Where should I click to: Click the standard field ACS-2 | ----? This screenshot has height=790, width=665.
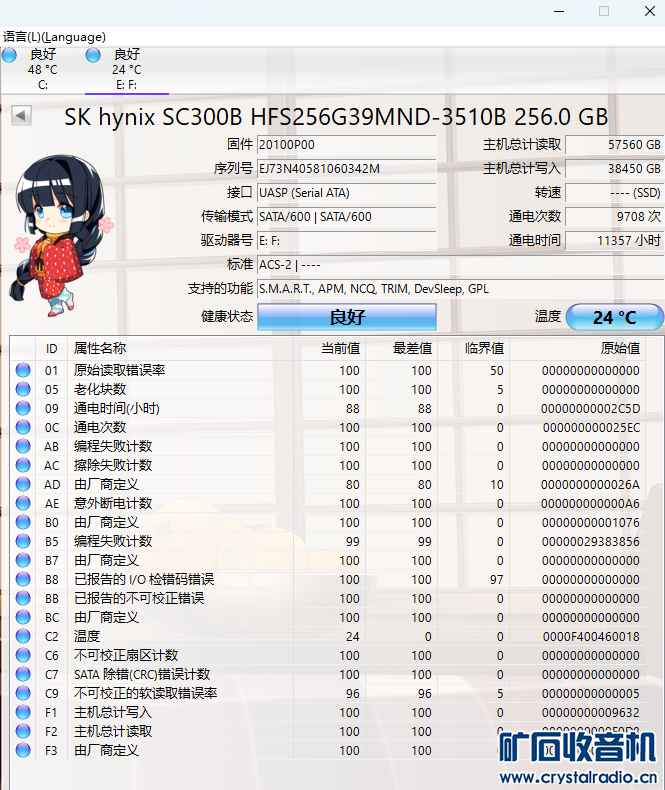(460, 265)
